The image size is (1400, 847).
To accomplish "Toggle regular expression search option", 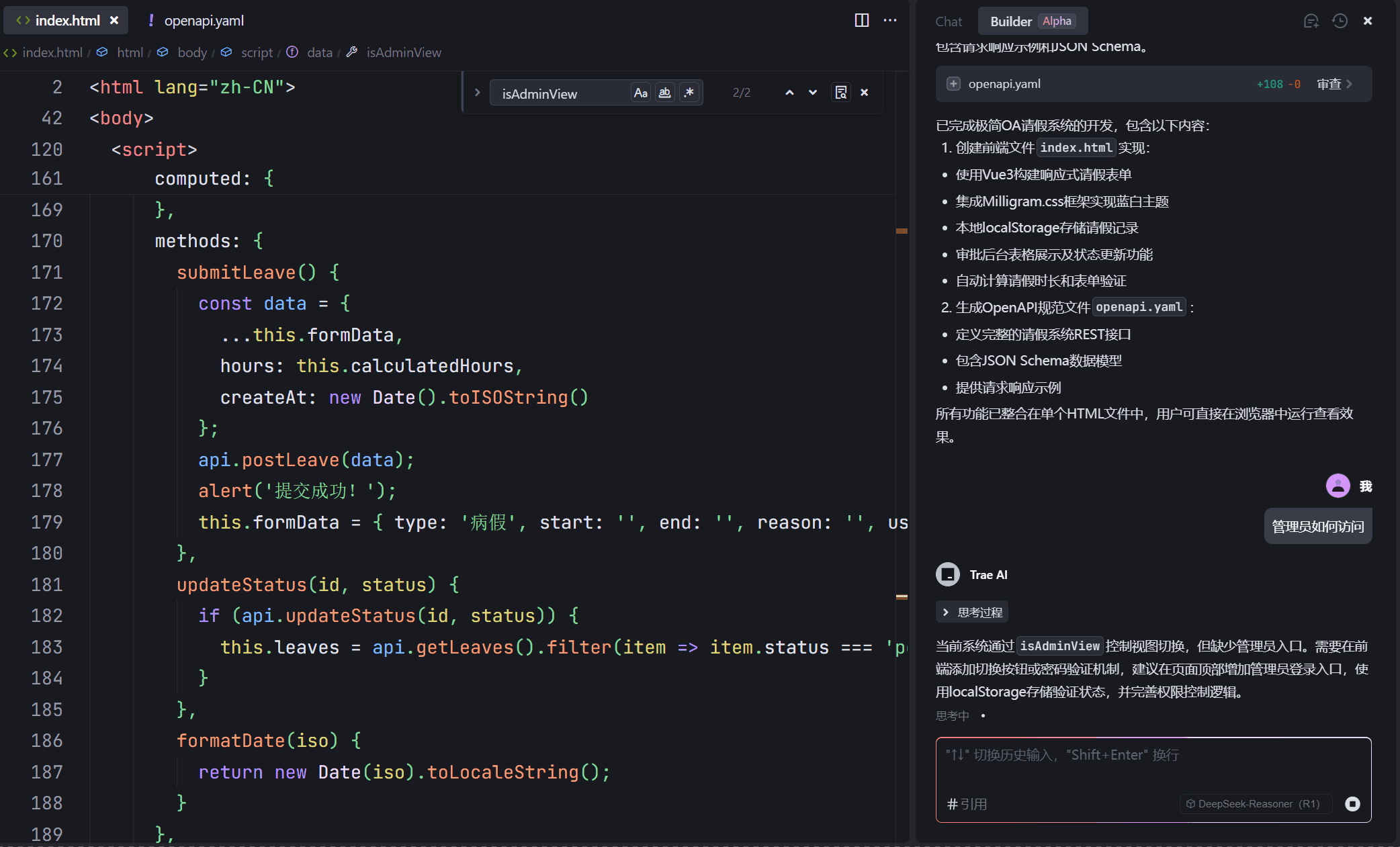I will pyautogui.click(x=689, y=93).
